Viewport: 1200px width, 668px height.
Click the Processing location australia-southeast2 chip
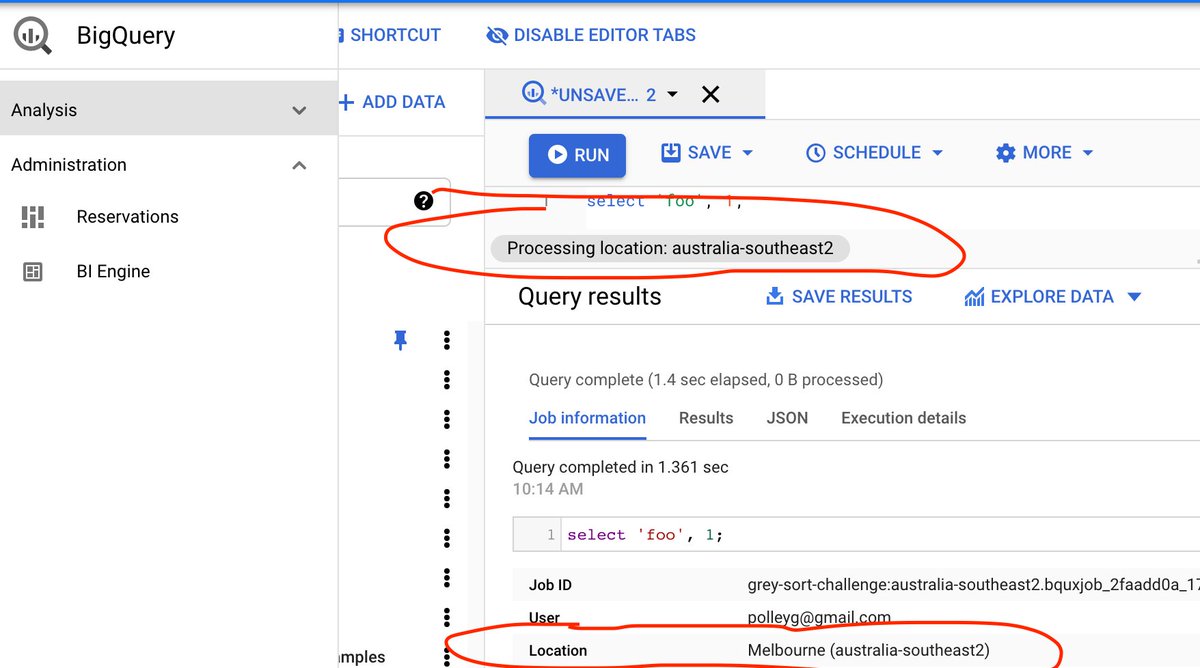670,248
